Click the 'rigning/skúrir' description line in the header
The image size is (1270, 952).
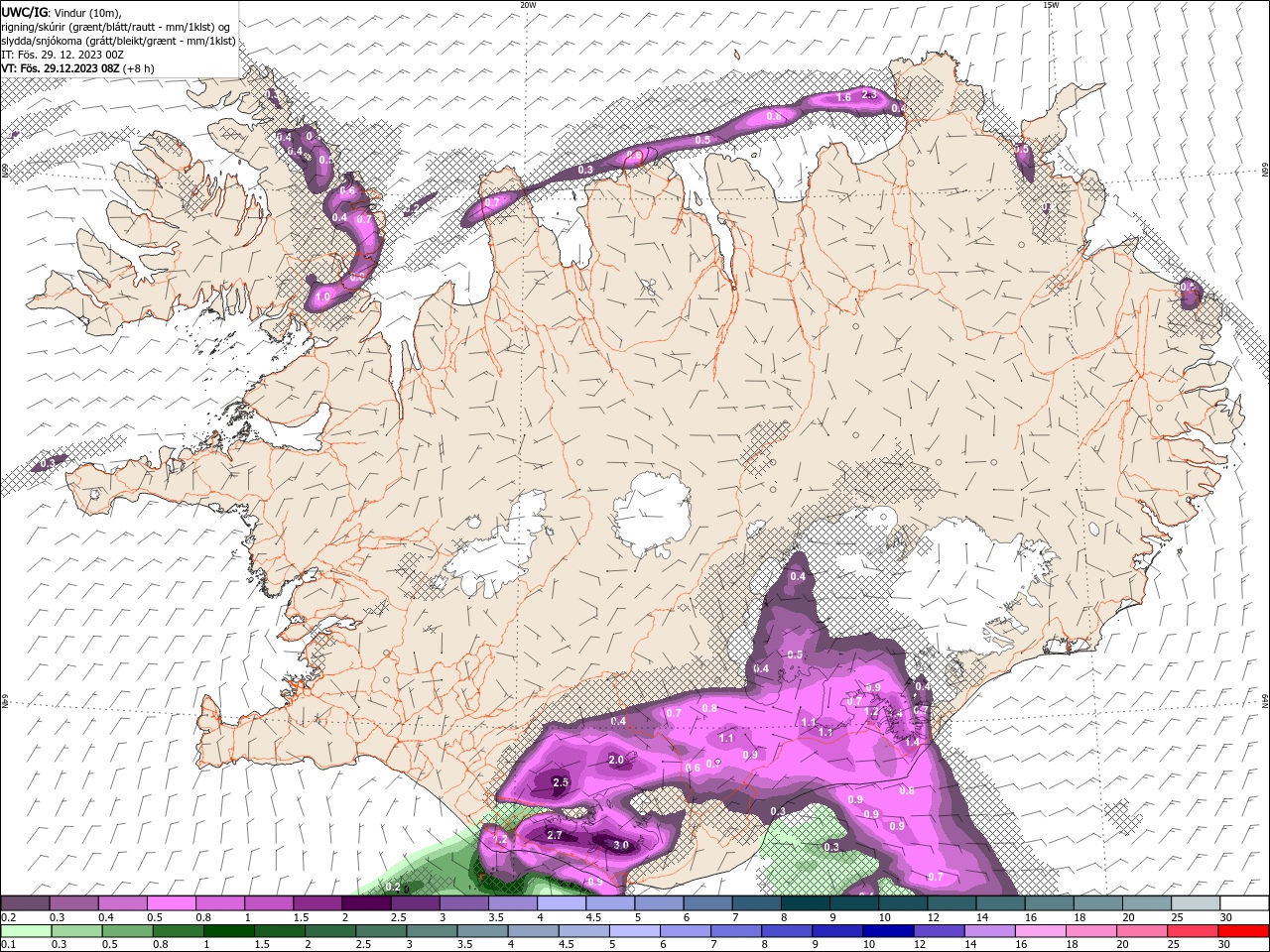[x=116, y=27]
